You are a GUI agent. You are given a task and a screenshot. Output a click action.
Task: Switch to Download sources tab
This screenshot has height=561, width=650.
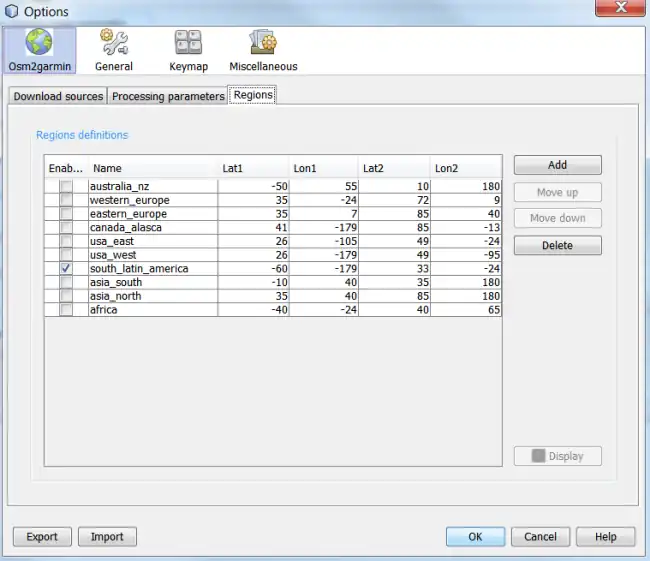58,96
